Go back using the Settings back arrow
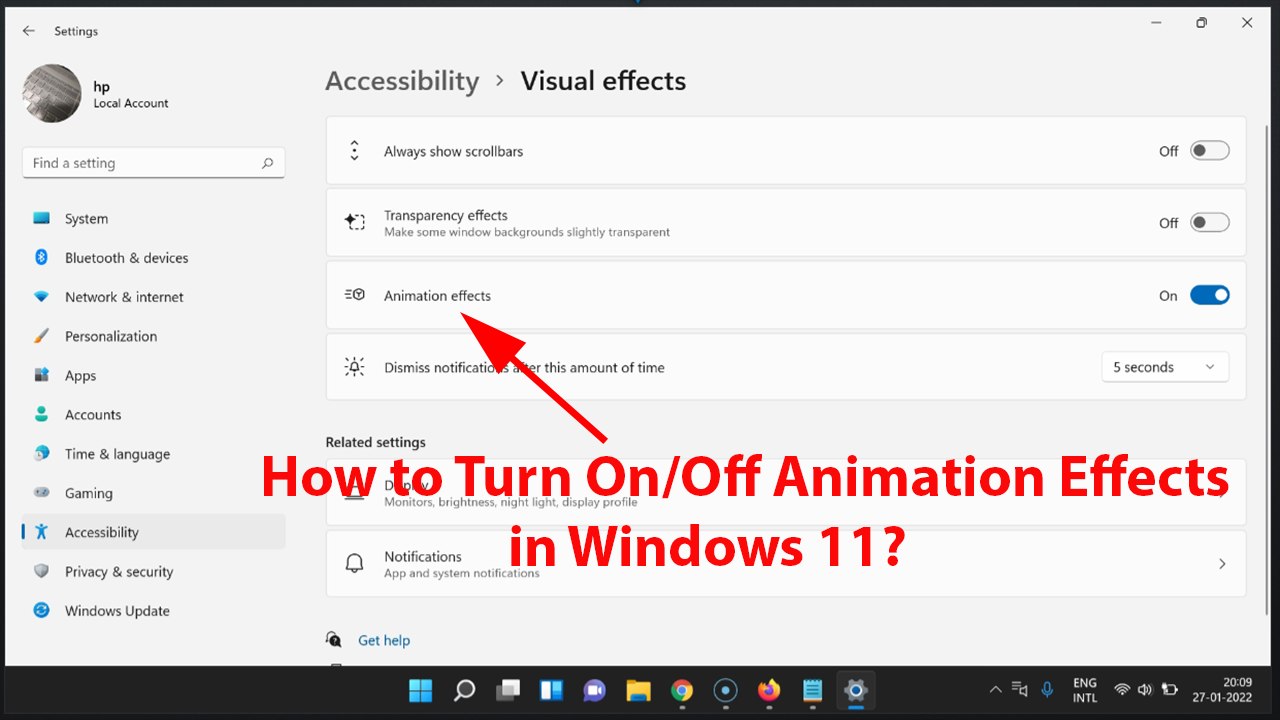 pyautogui.click(x=28, y=31)
